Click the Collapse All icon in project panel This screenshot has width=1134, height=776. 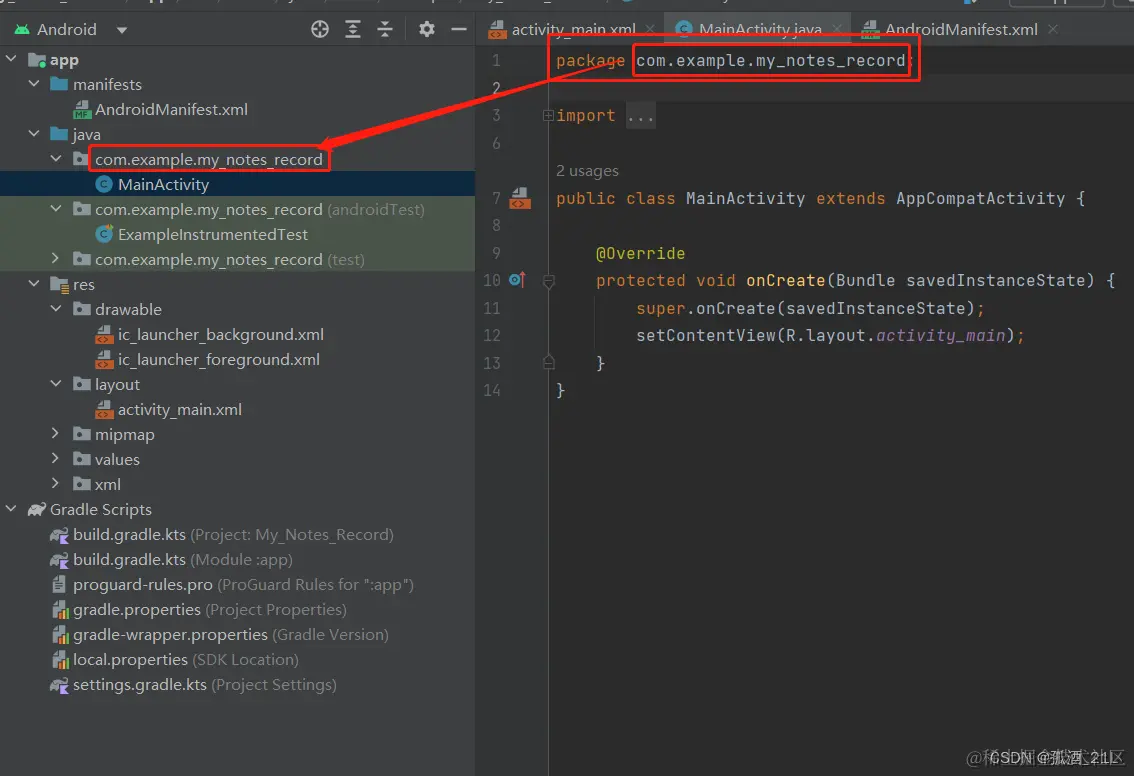click(385, 29)
